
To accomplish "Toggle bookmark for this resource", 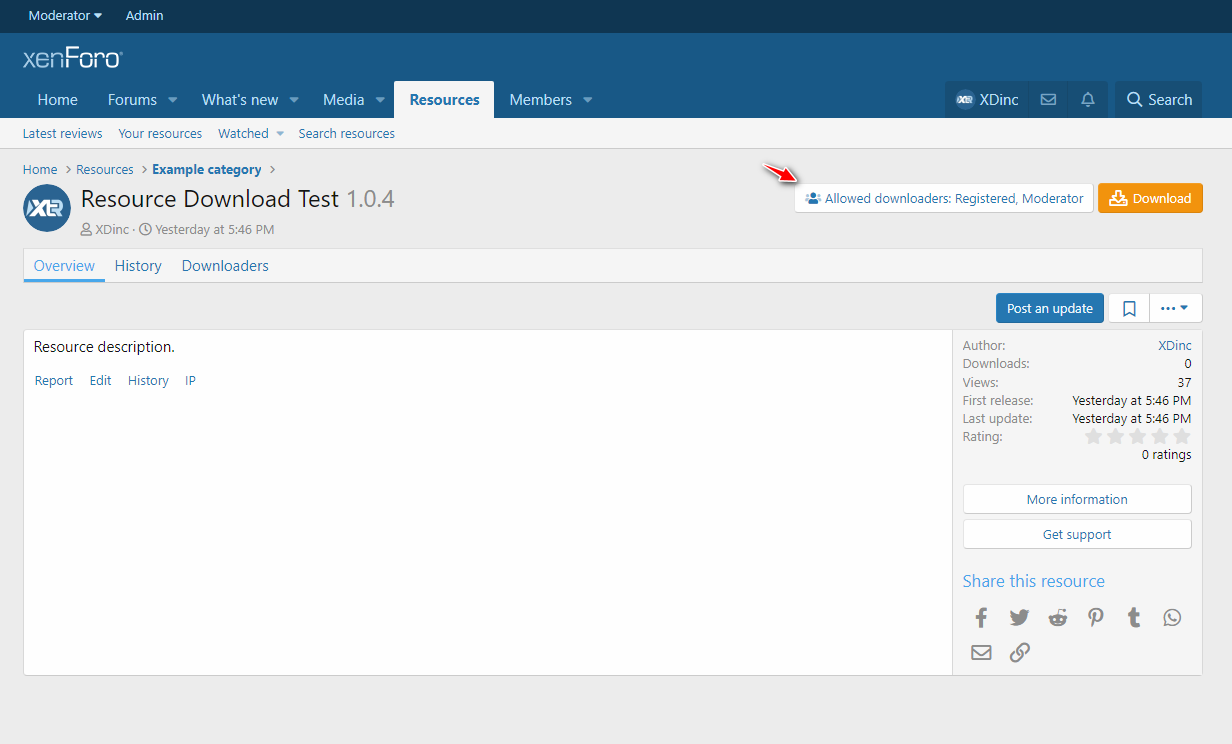I will (1129, 309).
